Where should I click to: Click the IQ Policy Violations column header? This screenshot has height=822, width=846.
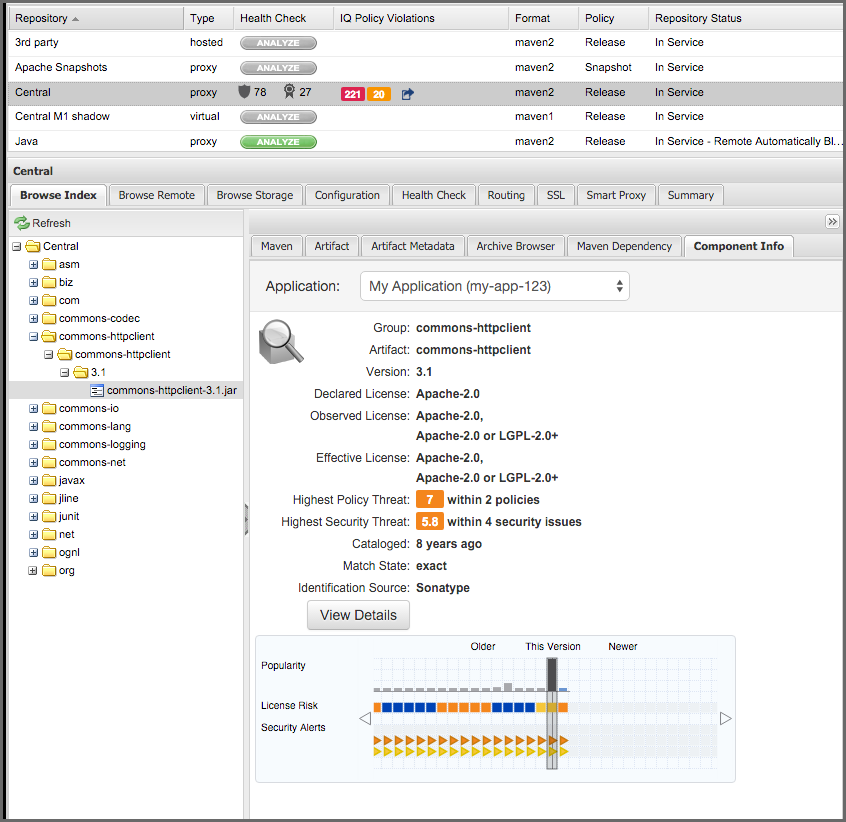point(421,18)
